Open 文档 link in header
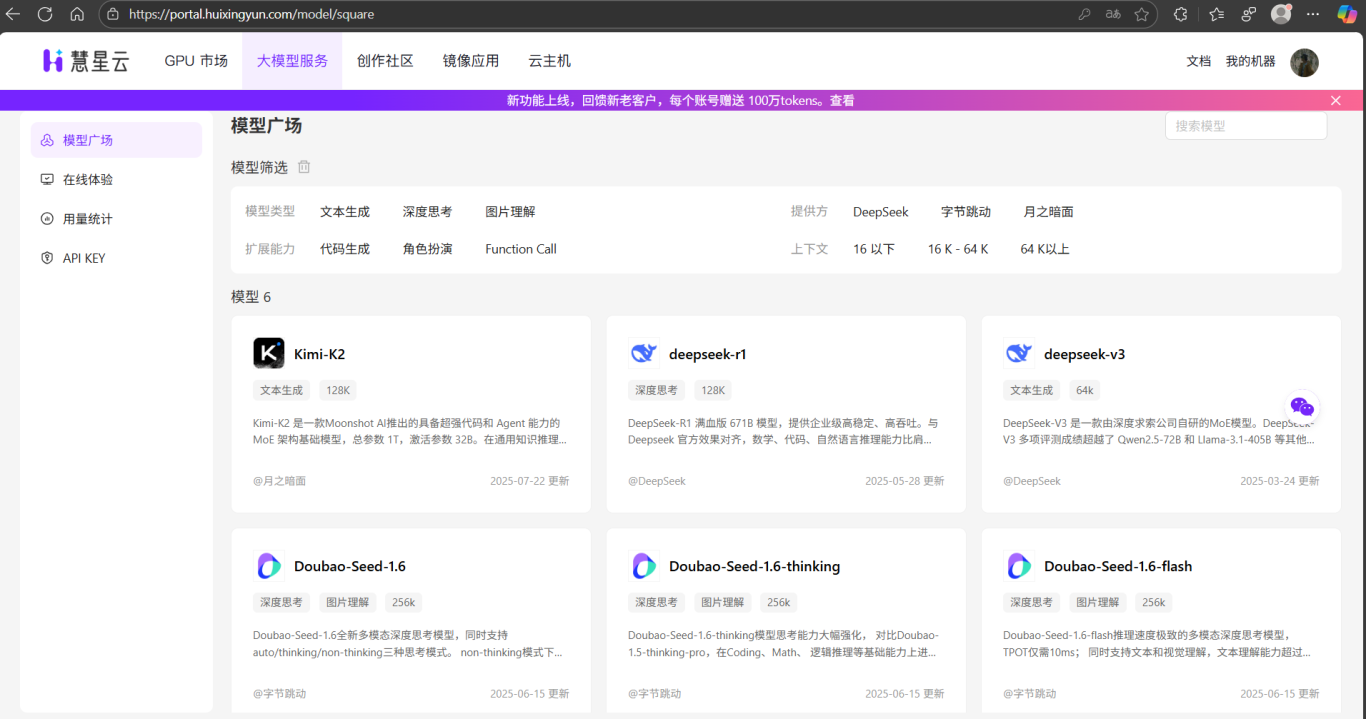Viewport: 1366px width, 719px height. [x=1199, y=61]
